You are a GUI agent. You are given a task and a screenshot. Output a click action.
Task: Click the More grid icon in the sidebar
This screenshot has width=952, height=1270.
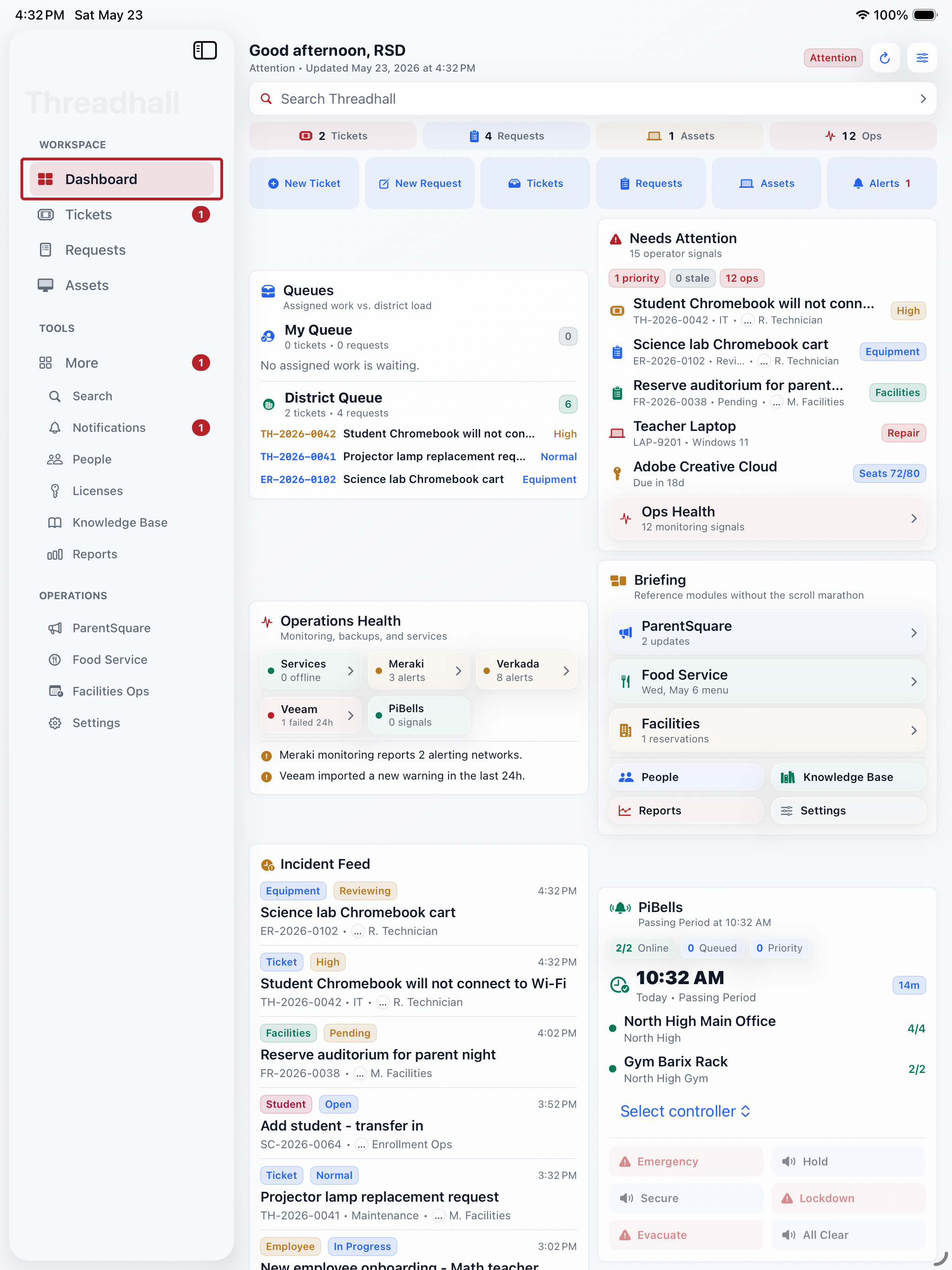[x=46, y=363]
